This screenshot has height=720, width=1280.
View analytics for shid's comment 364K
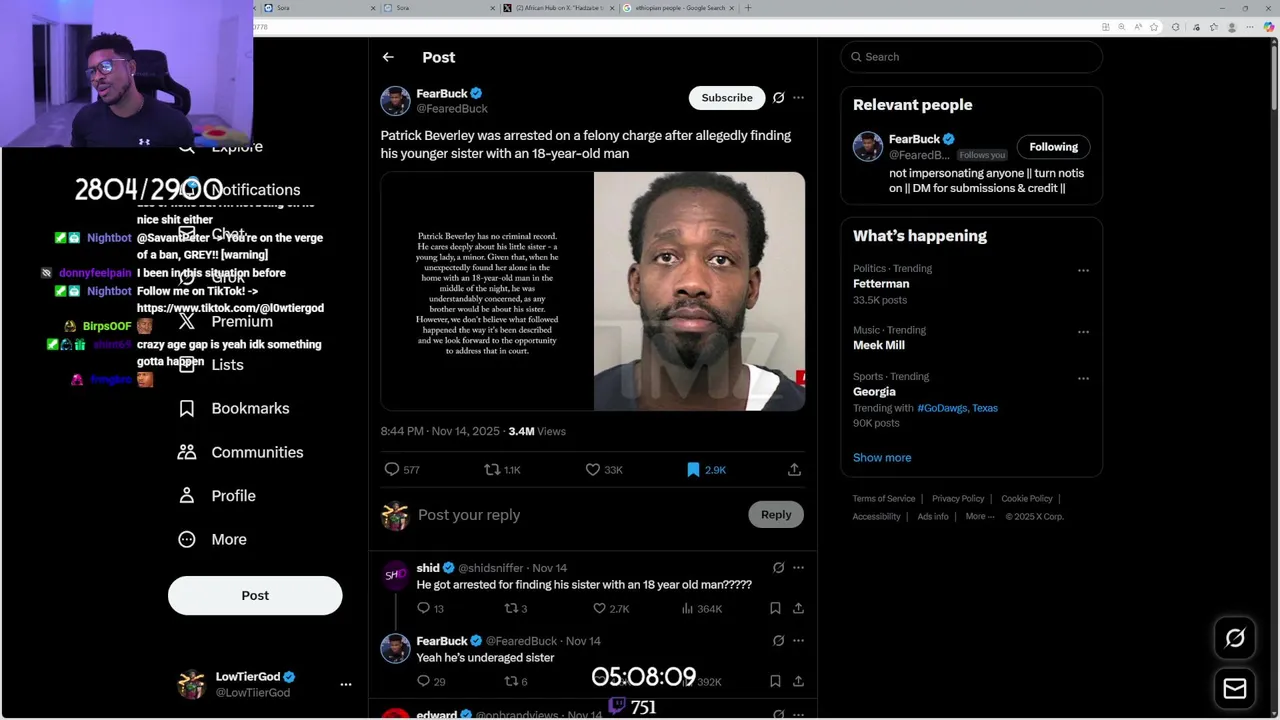click(702, 608)
